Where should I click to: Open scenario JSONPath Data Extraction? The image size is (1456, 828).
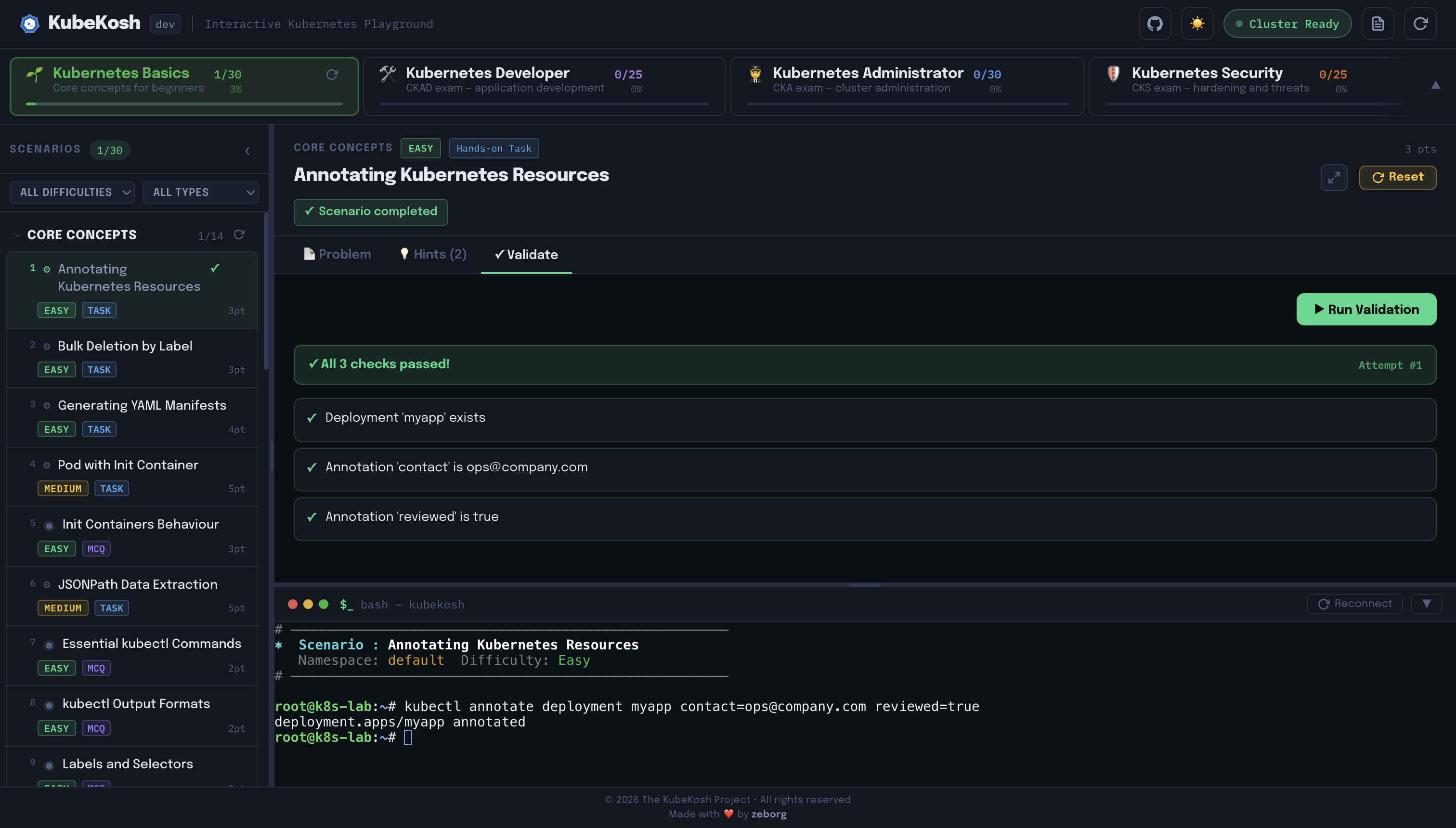point(132,596)
